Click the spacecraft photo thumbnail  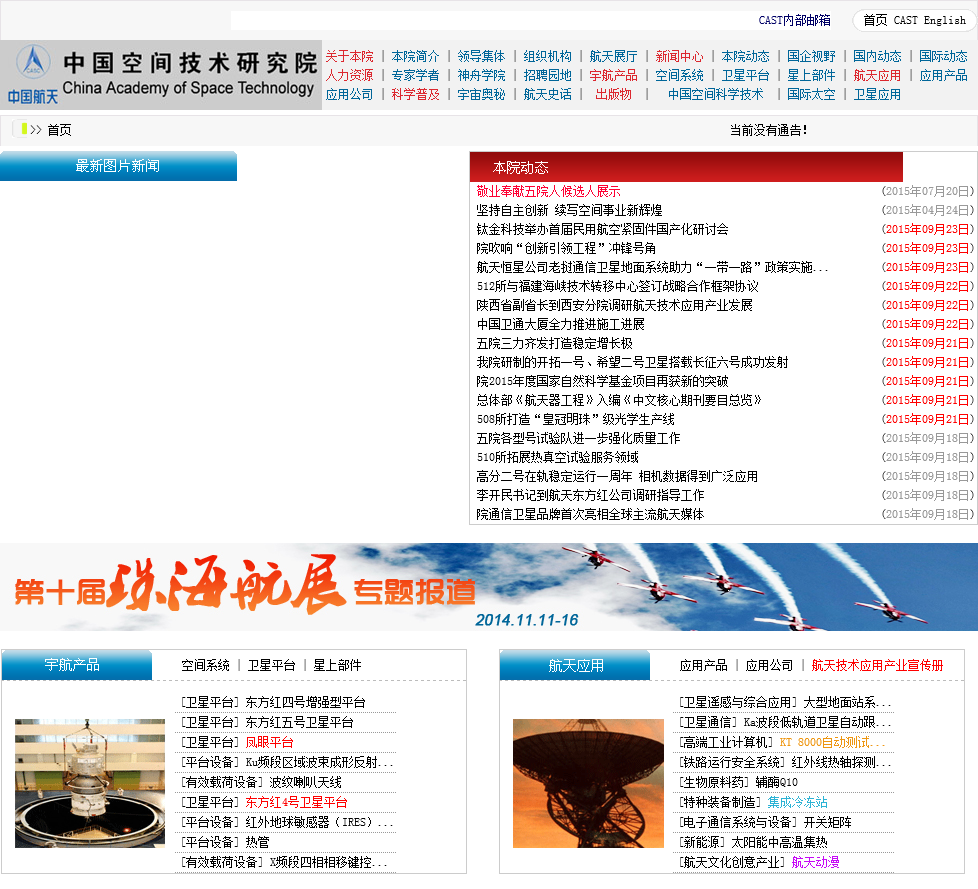click(x=90, y=783)
